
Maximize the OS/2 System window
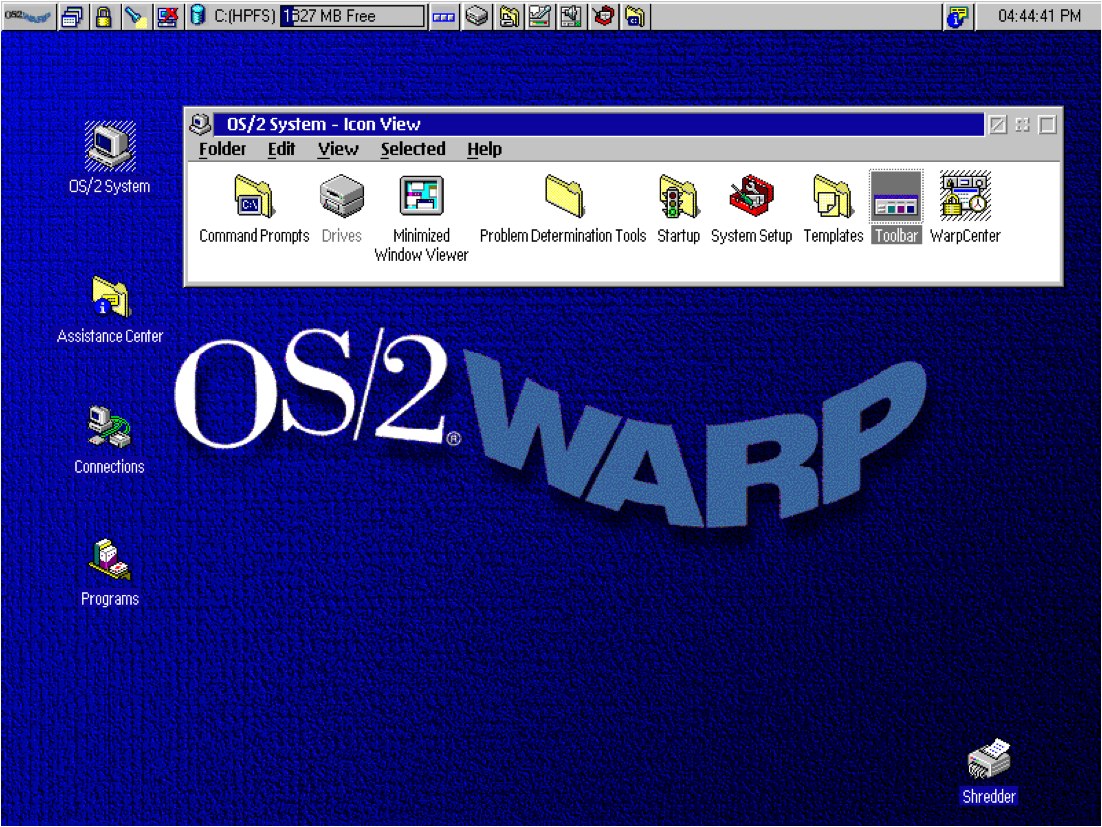point(1047,124)
